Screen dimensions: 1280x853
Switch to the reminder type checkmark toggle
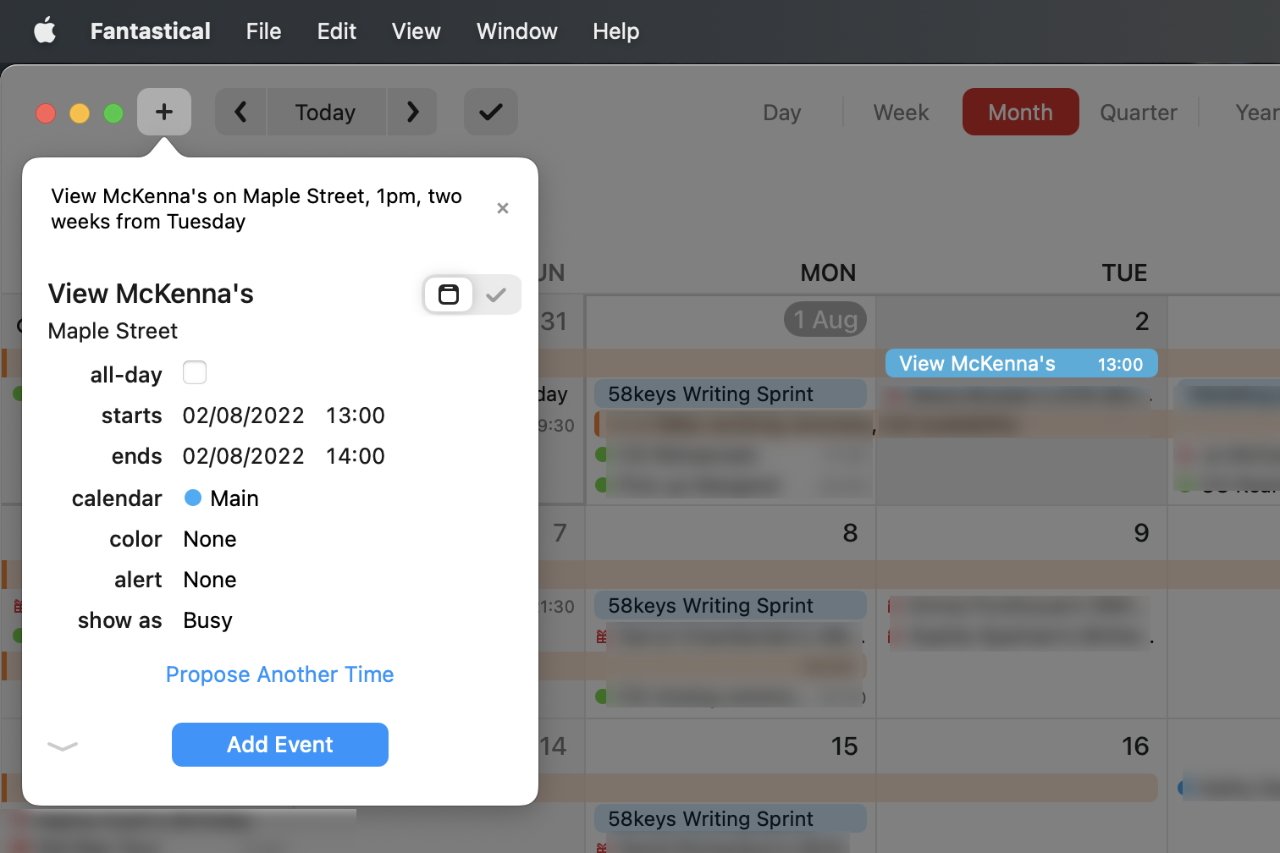click(x=496, y=294)
